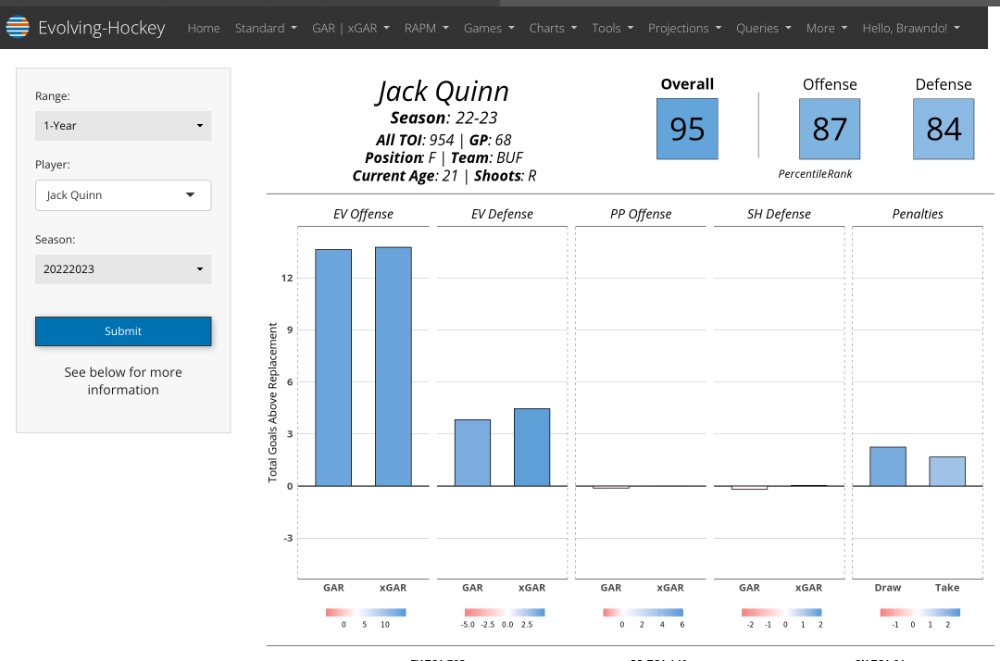Click the Penalties panel title
1000x661 pixels.
click(917, 214)
